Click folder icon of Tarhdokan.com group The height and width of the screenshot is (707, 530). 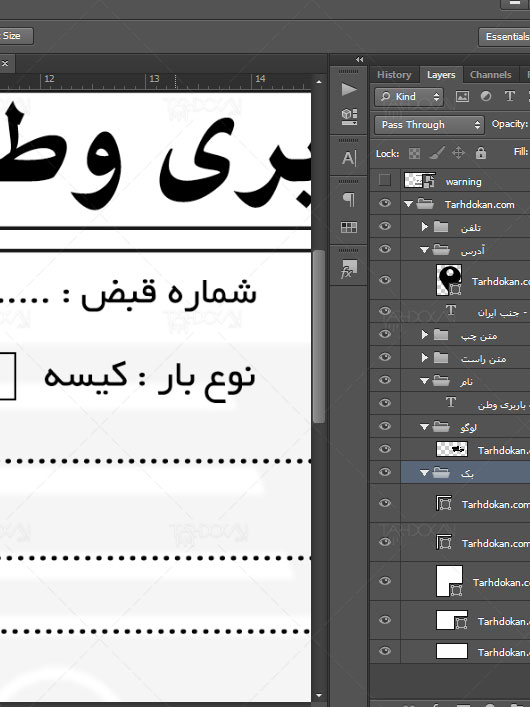pyautogui.click(x=424, y=204)
